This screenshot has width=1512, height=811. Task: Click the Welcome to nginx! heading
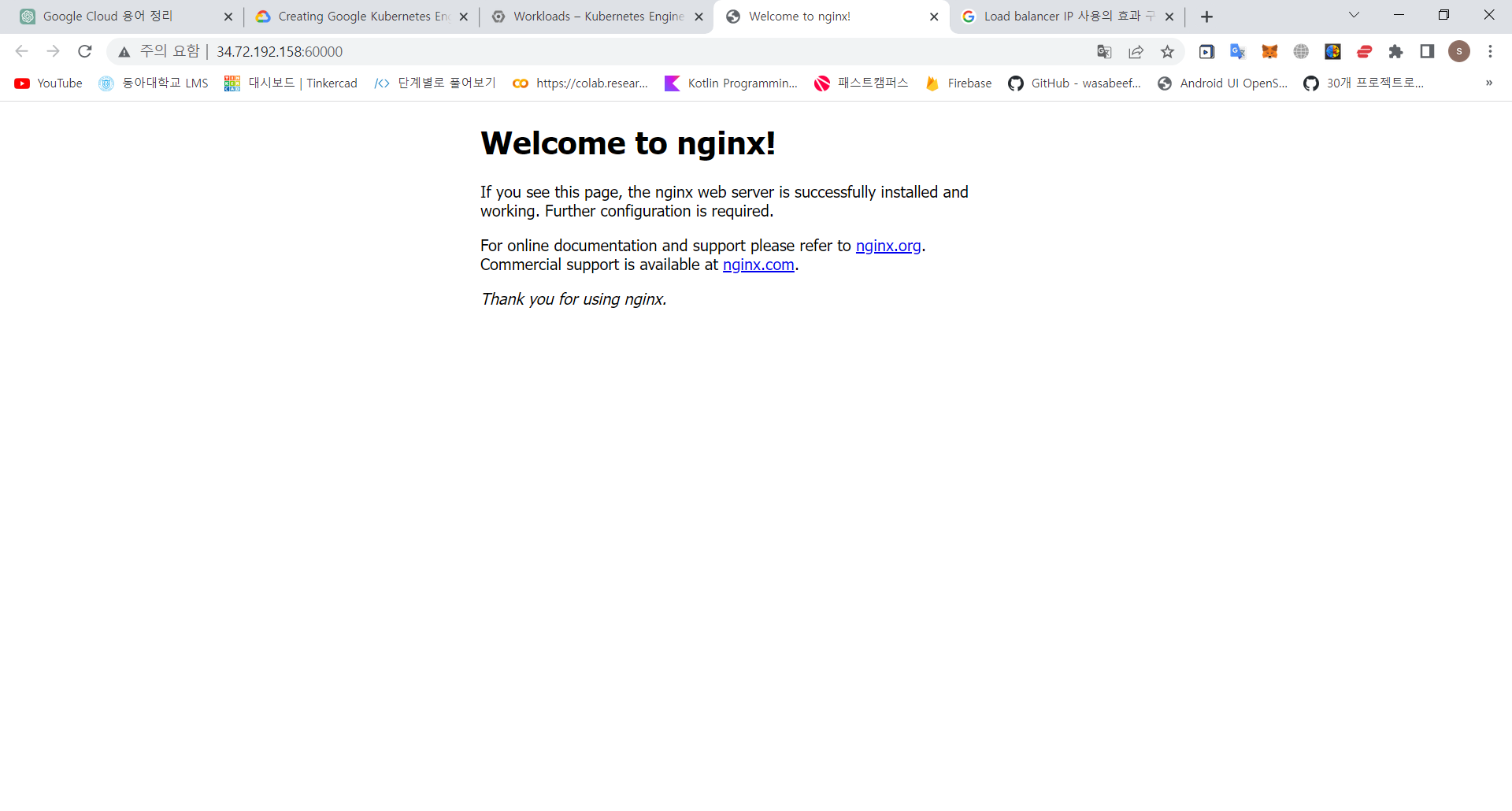point(628,143)
